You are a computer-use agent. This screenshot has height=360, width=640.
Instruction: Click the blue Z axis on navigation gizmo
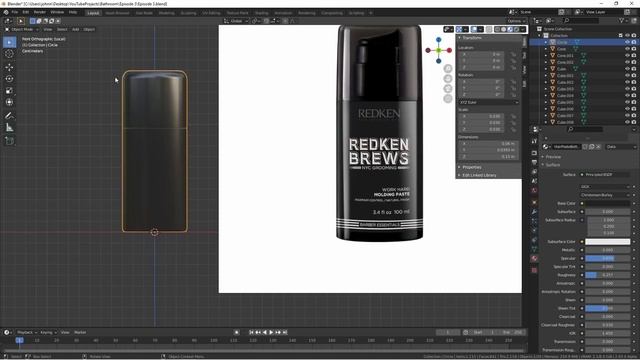coord(438,40)
